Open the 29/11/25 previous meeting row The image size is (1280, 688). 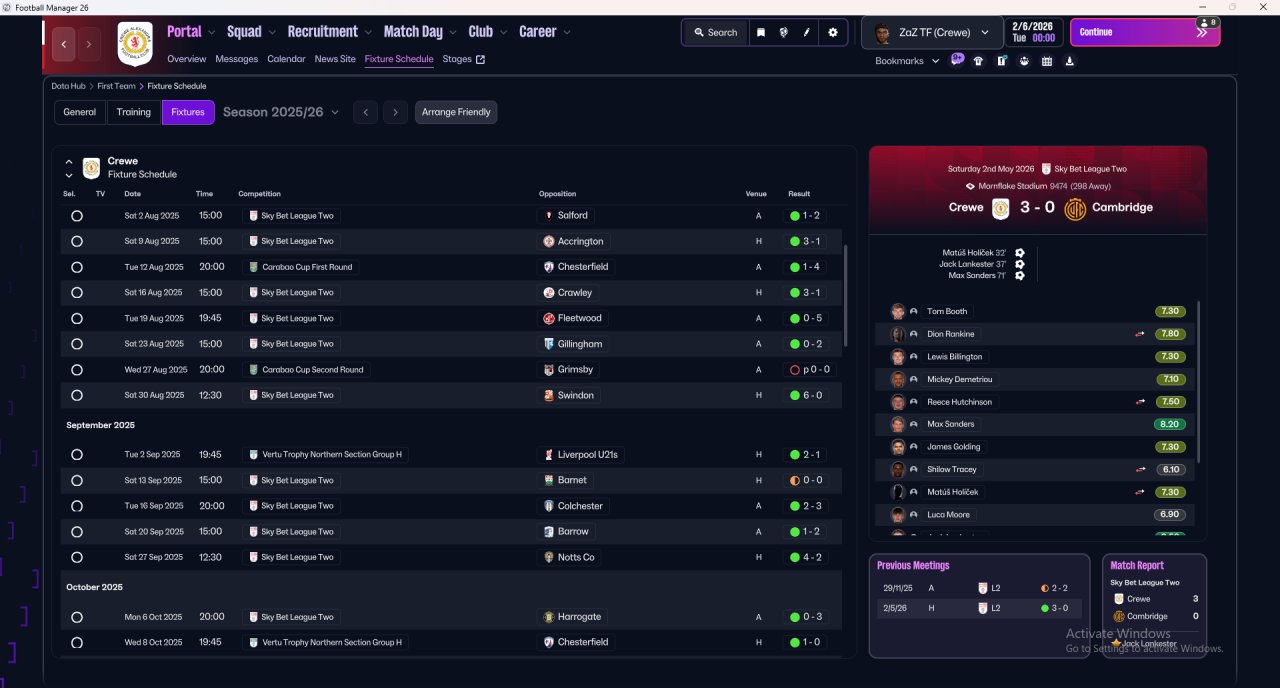coord(979,588)
